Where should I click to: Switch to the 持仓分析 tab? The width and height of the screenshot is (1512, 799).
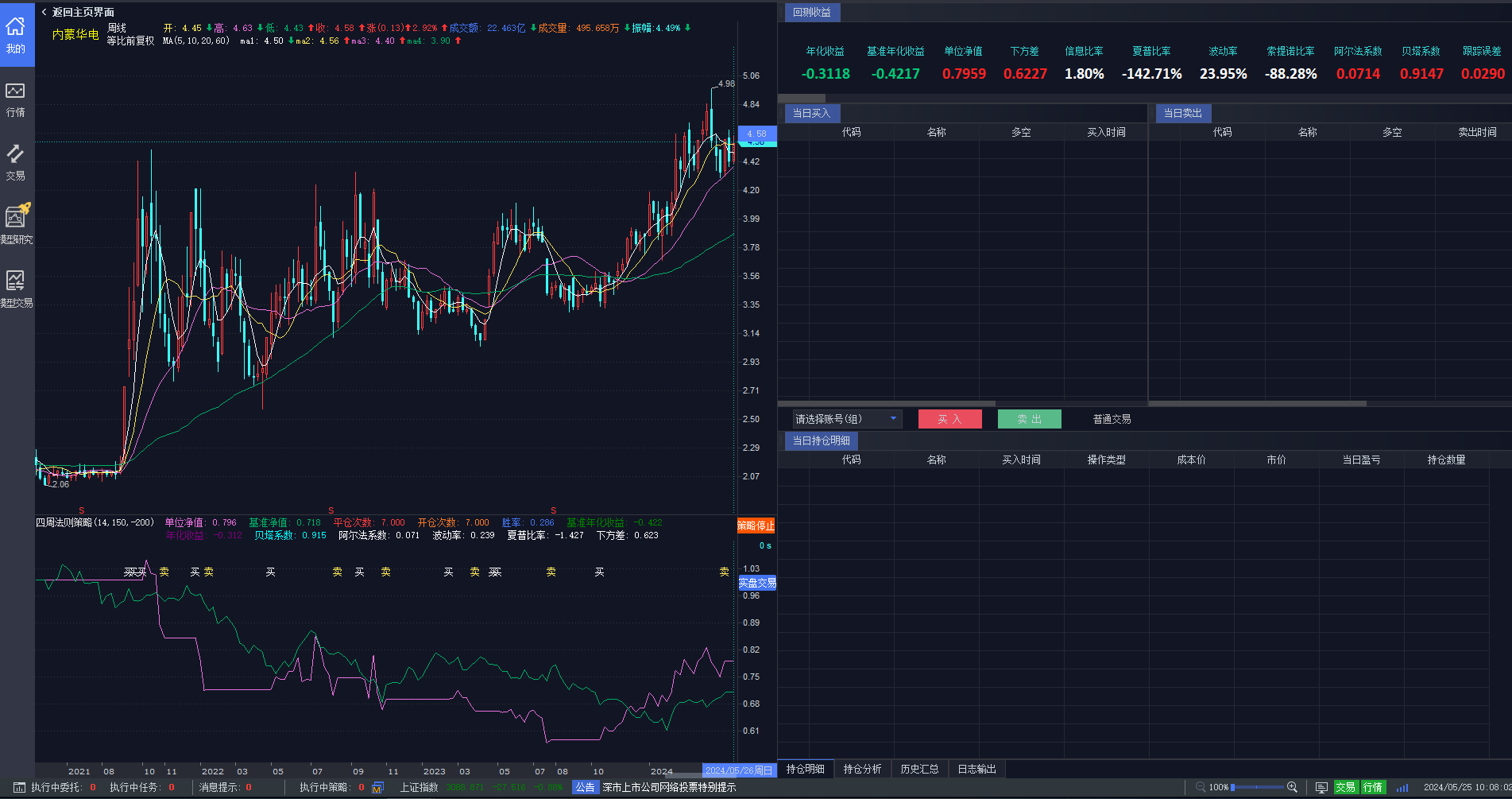coord(862,769)
